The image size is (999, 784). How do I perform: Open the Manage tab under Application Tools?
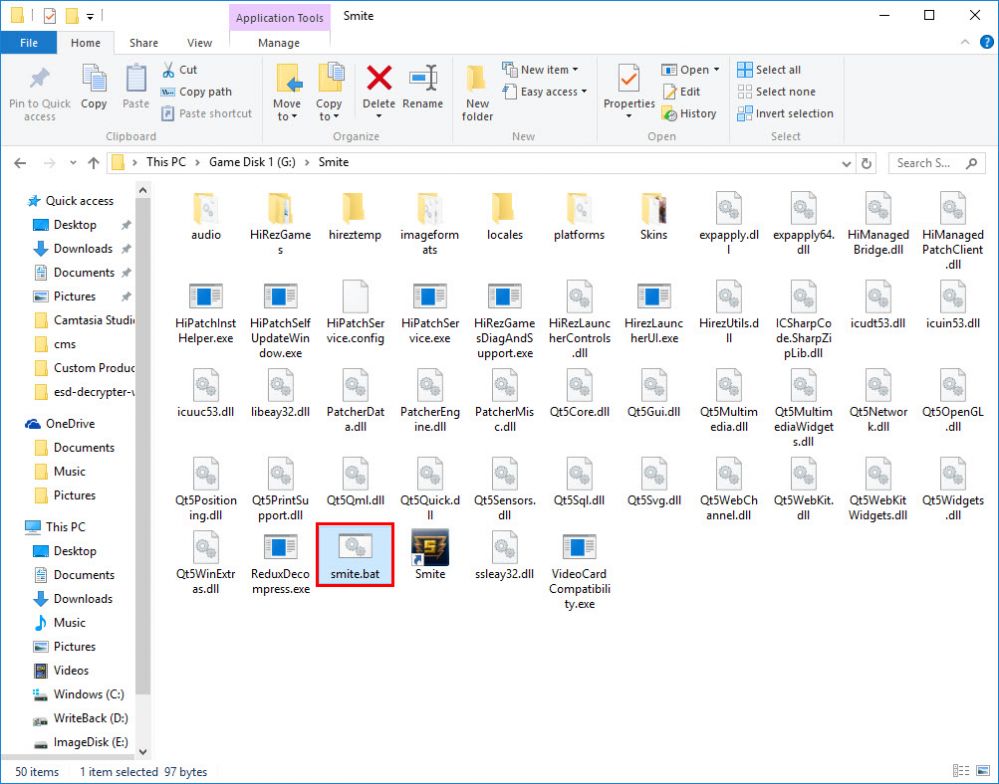pyautogui.click(x=279, y=43)
